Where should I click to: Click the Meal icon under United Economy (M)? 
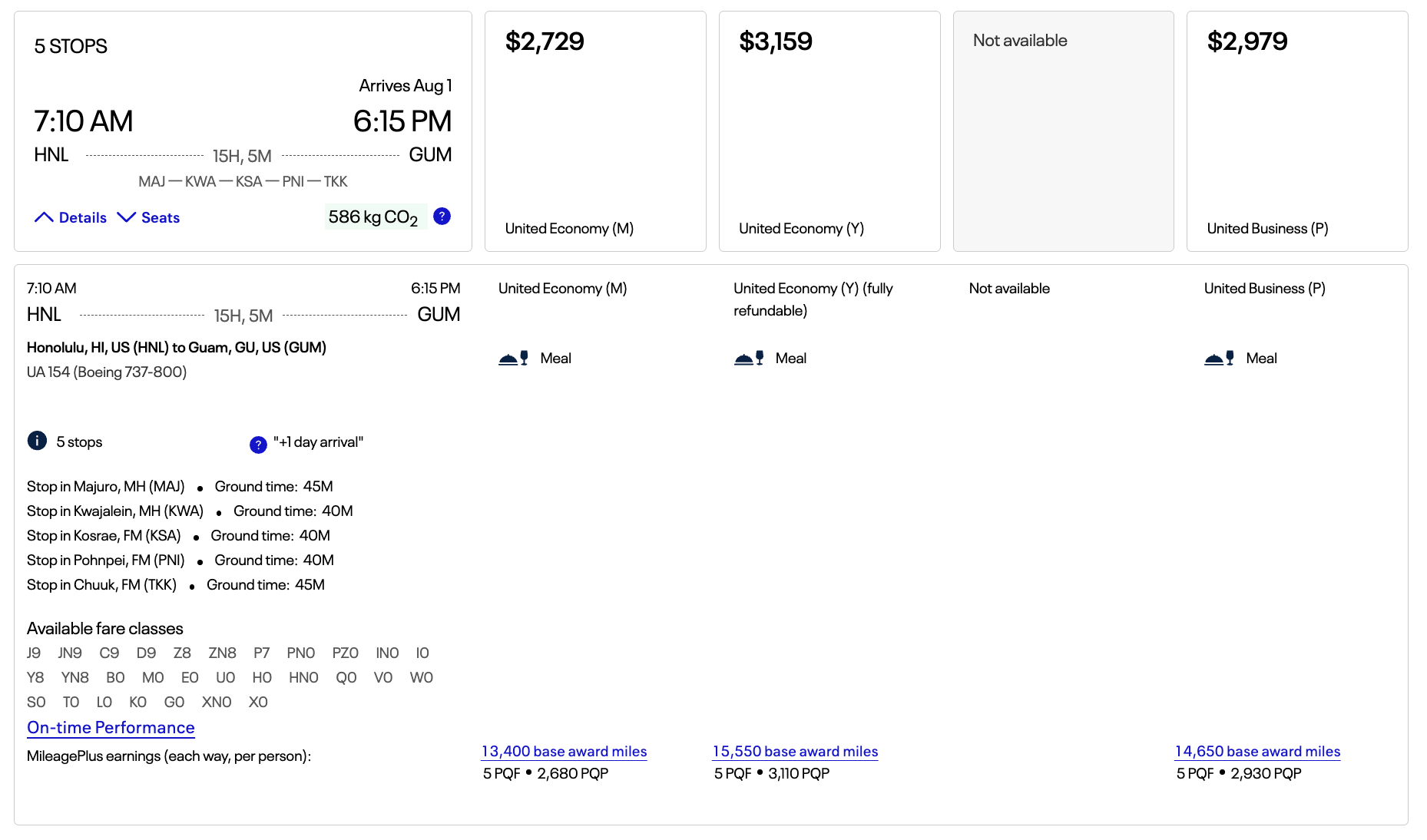tap(513, 358)
